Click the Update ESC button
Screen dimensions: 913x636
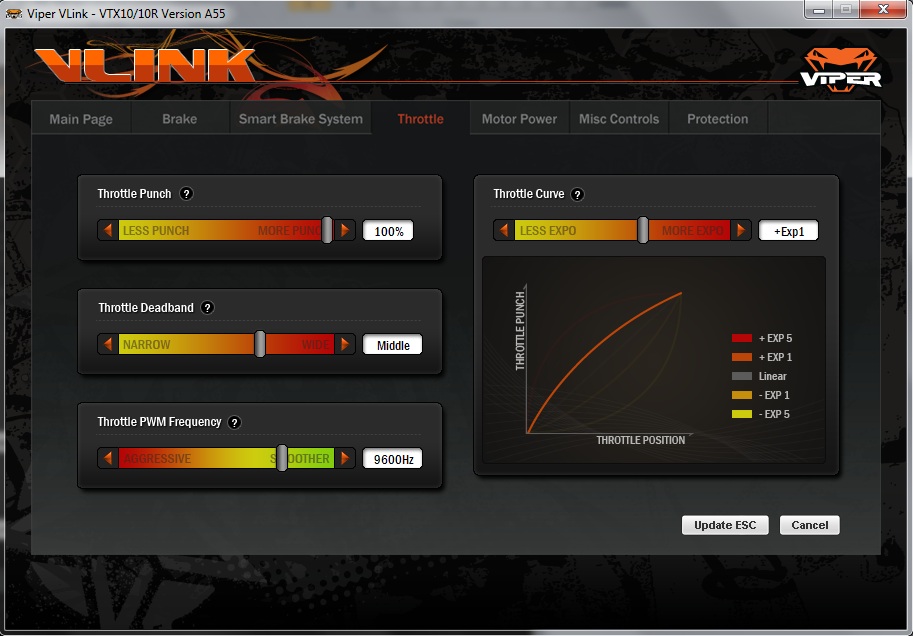(x=725, y=525)
